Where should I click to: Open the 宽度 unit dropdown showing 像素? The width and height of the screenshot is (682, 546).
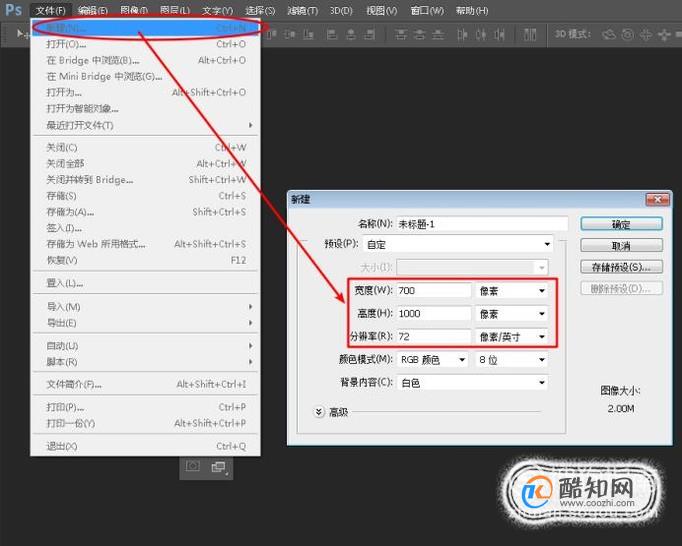click(512, 291)
